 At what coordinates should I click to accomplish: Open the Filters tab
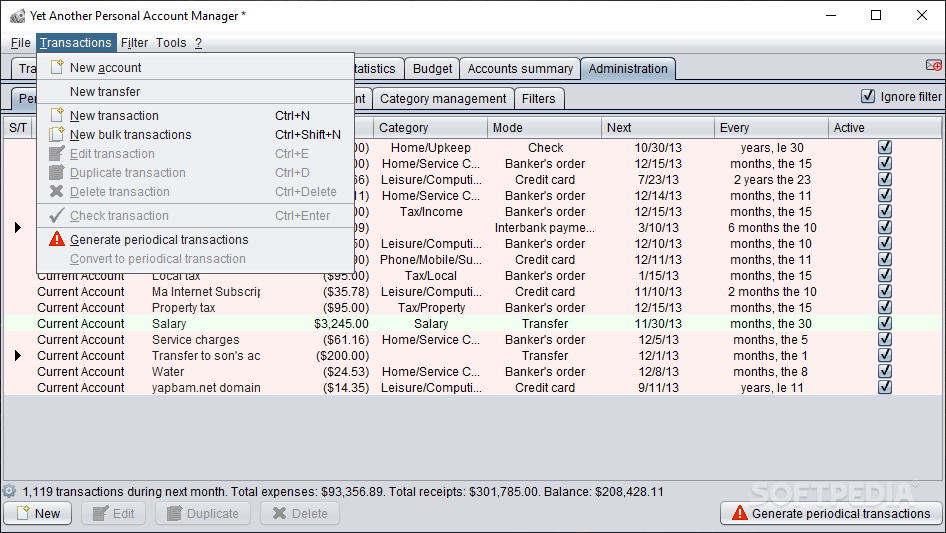tap(539, 98)
